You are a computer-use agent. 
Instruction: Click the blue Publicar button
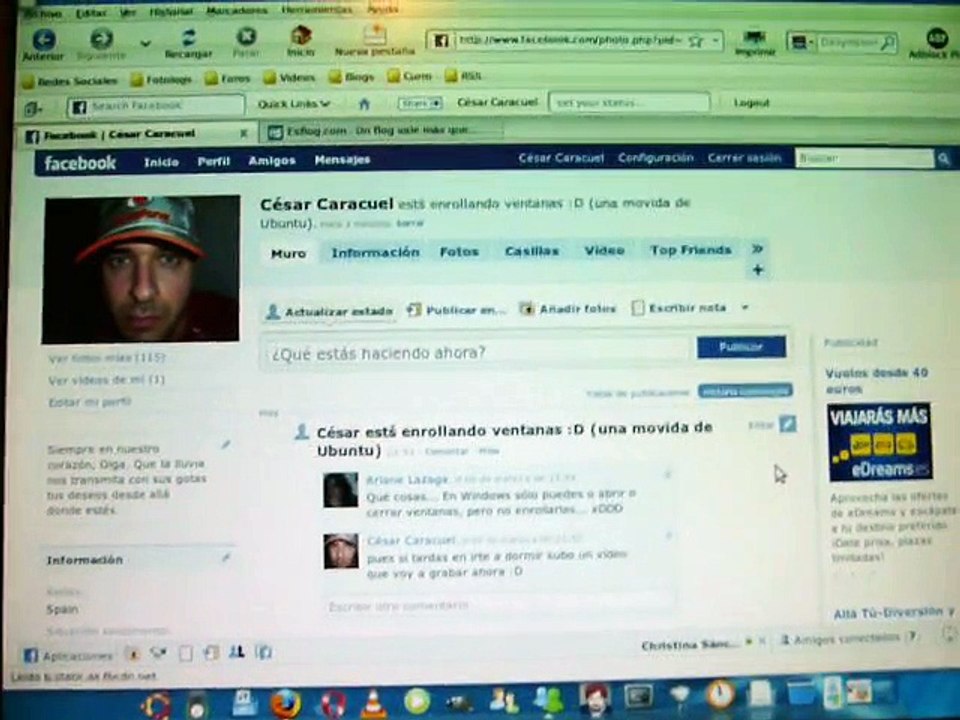pos(741,347)
